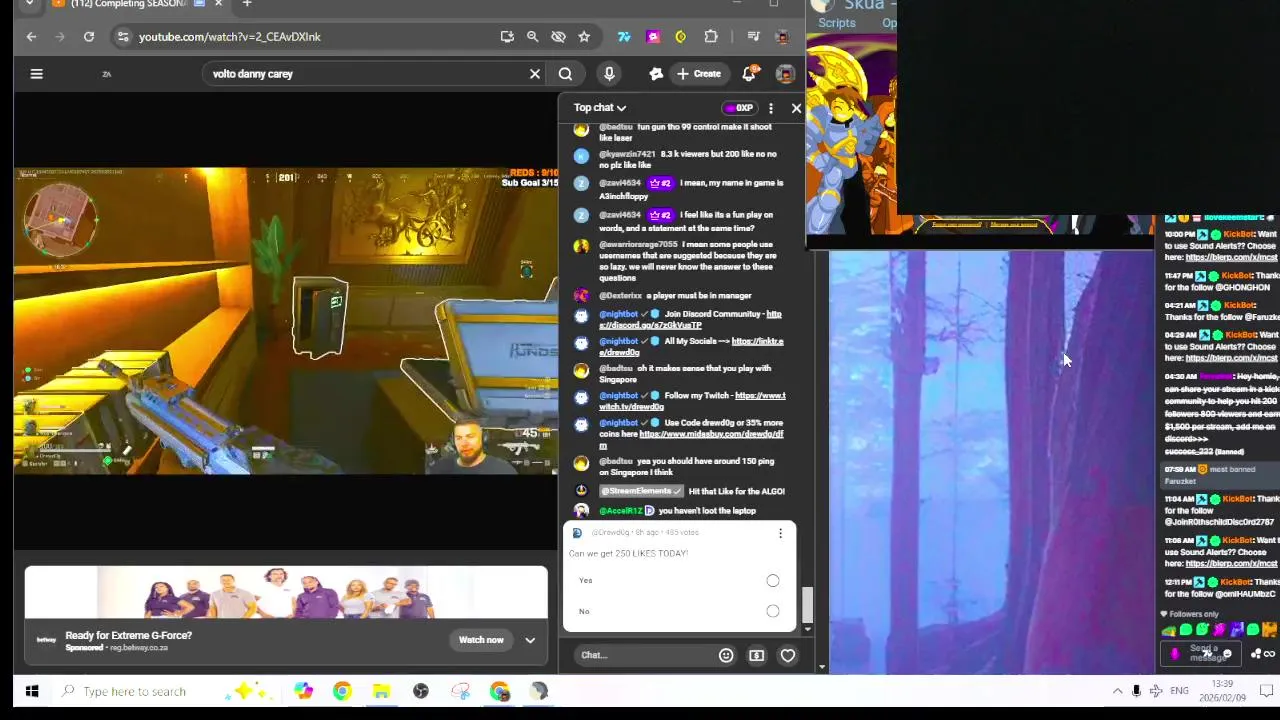Open the Twitch link in chat
The height and width of the screenshot is (720, 1280).
coord(692,401)
